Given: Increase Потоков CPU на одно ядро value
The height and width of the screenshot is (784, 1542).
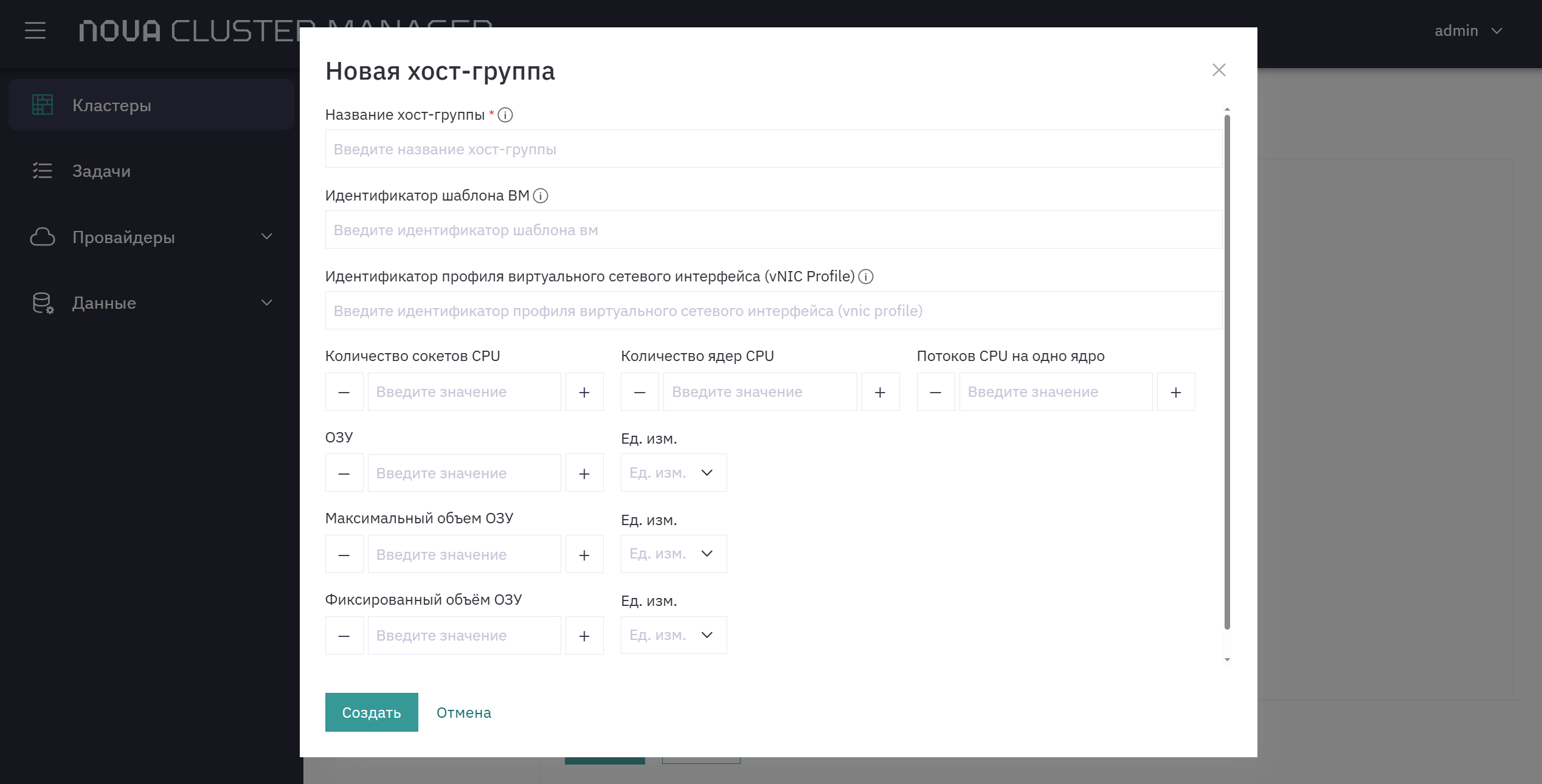Looking at the screenshot, I should tap(1176, 392).
